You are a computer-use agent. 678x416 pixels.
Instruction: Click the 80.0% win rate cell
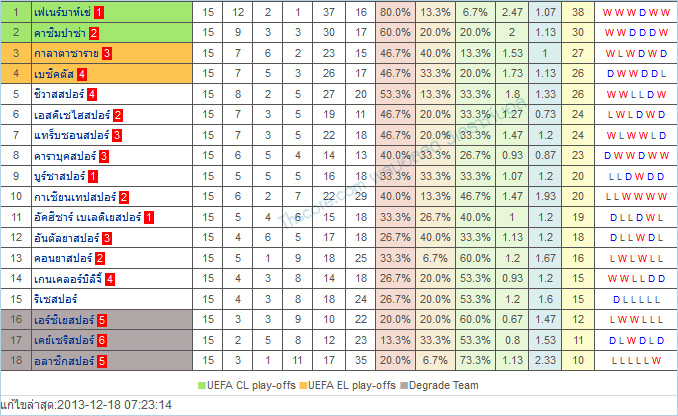395,12
